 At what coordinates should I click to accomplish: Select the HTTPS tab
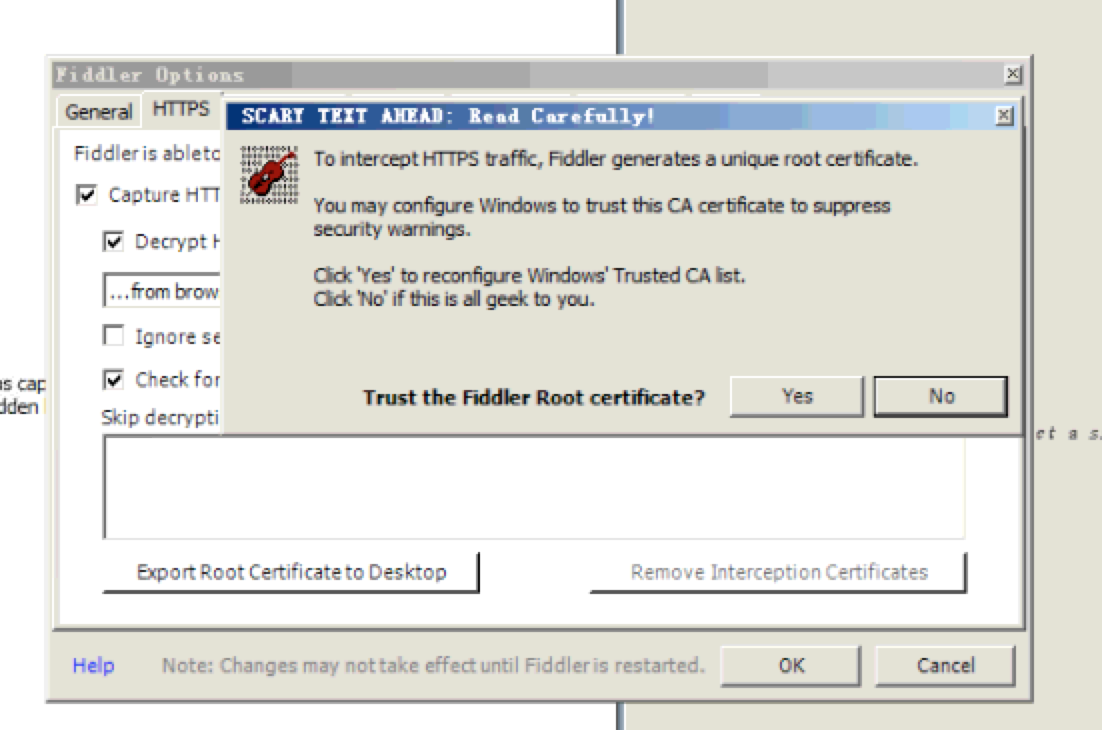coord(181,109)
